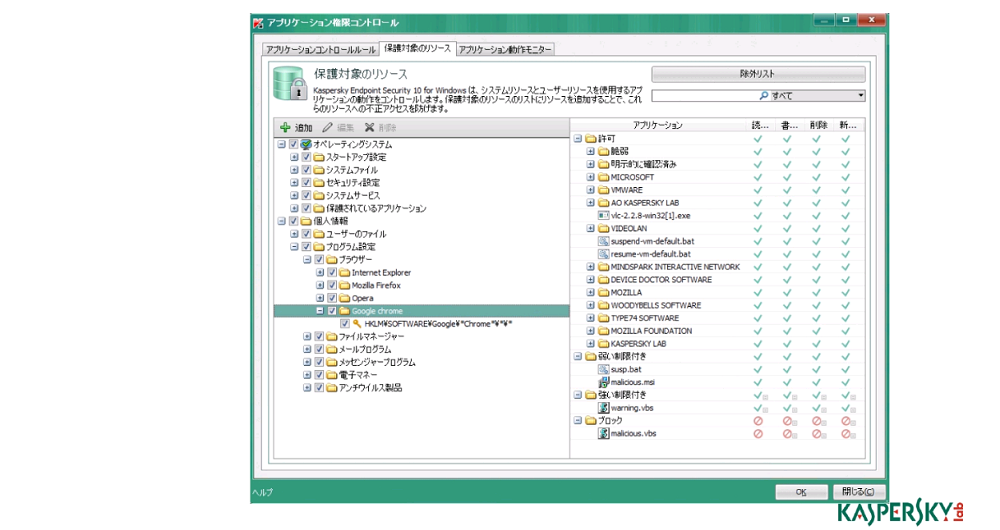Screen dimensions: 1000x530
Task: Select the suspend-vm-default.bat file icon
Action: pos(603,241)
